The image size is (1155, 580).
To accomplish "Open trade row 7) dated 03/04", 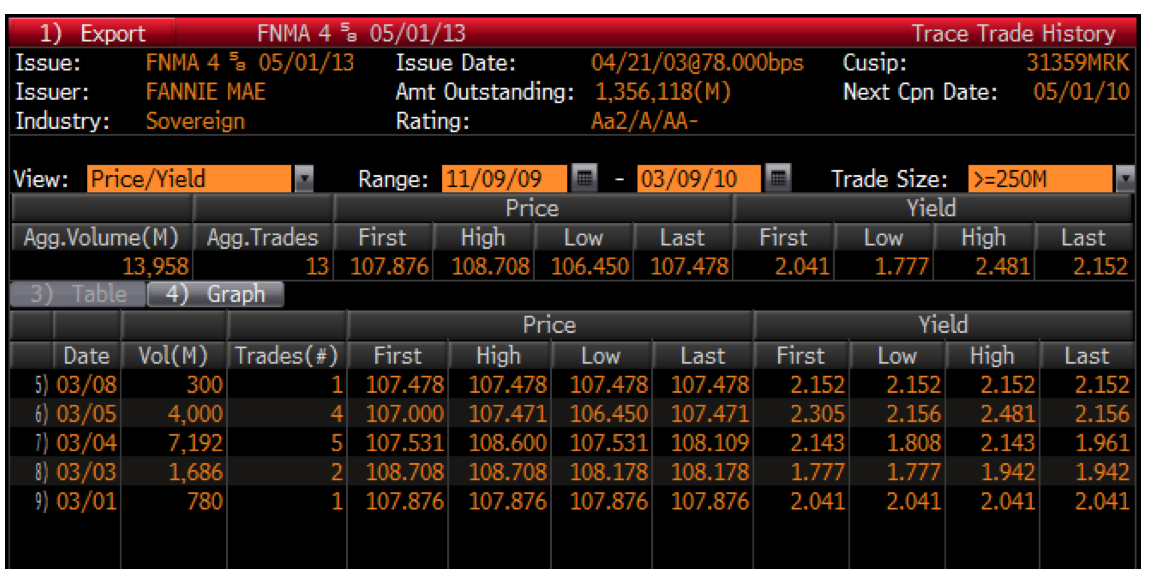I will pos(572,442).
